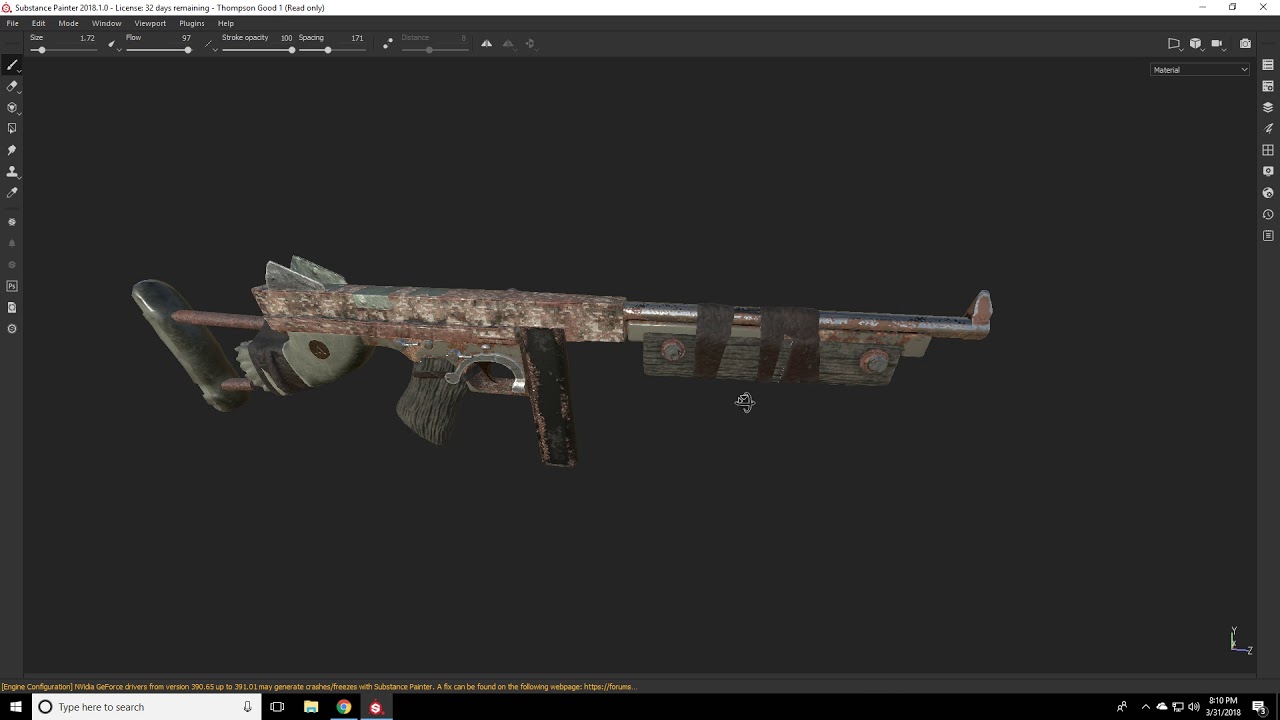This screenshot has height=720, width=1280.
Task: Click the Flow slider
Action: point(158,50)
